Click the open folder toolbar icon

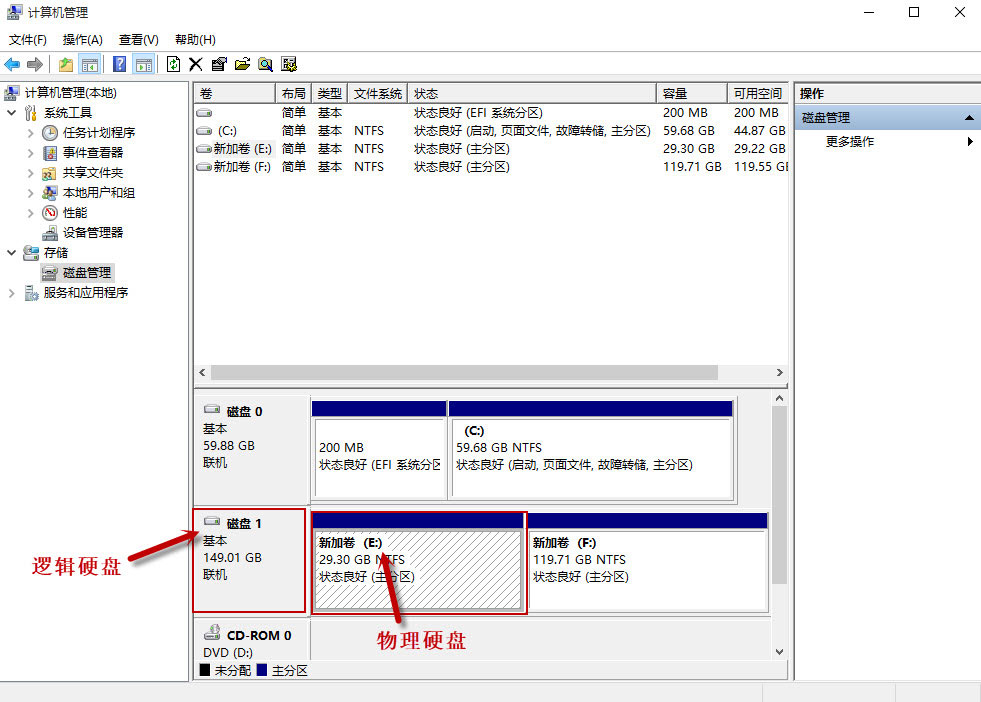[x=242, y=64]
